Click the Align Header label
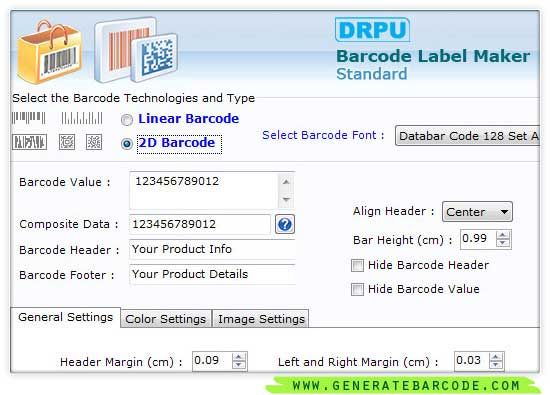Image resolution: width=550 pixels, height=395 pixels. [394, 211]
